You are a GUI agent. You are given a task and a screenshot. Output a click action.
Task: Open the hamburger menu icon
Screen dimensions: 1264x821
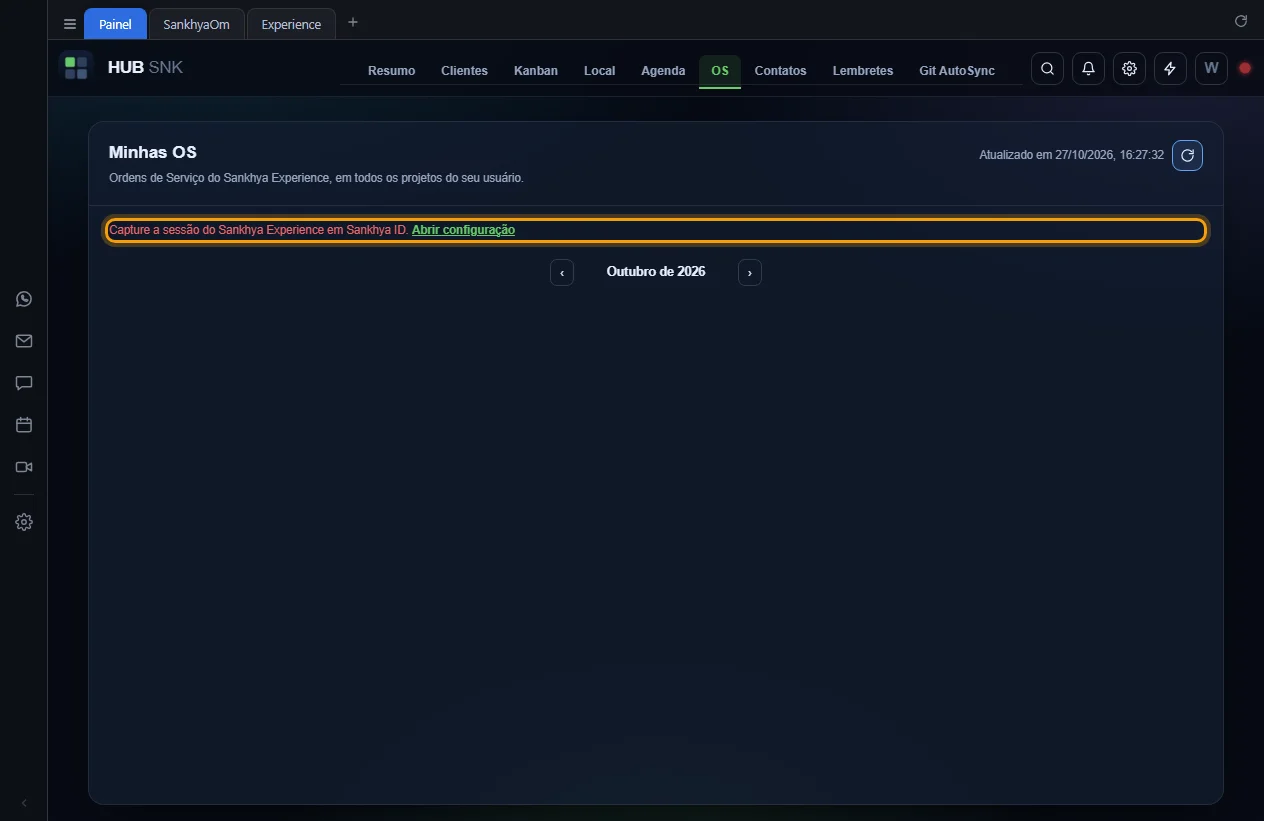click(70, 24)
